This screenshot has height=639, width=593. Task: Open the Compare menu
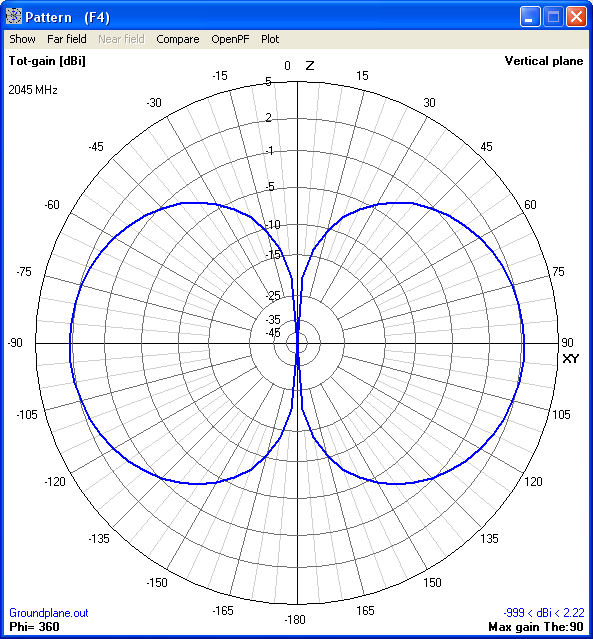pyautogui.click(x=178, y=39)
